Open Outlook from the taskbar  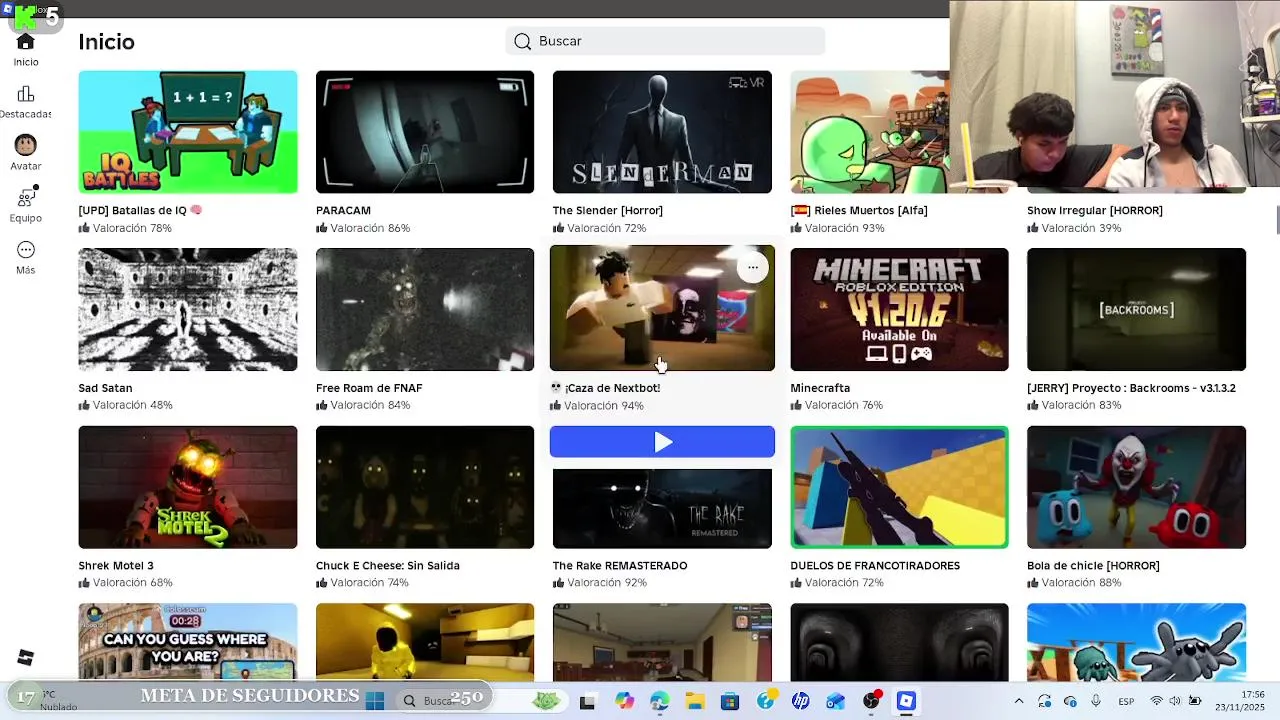click(x=836, y=701)
